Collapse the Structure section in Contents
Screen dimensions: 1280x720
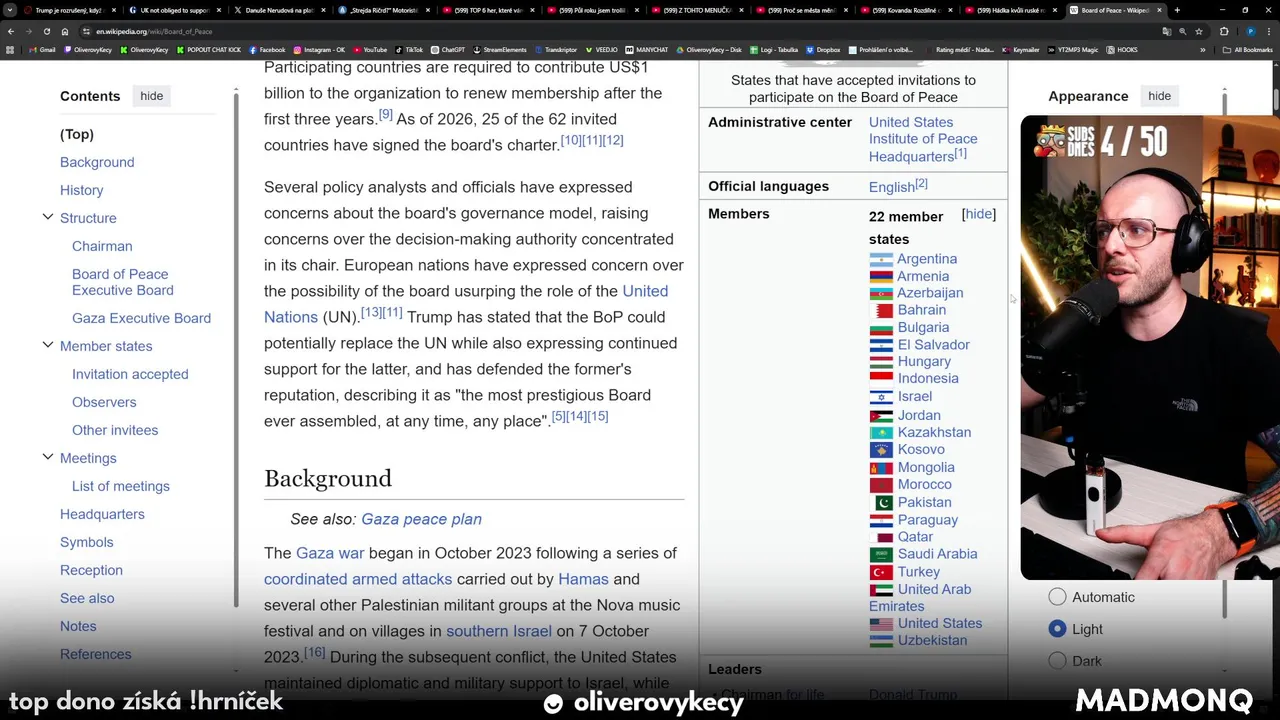[47, 217]
